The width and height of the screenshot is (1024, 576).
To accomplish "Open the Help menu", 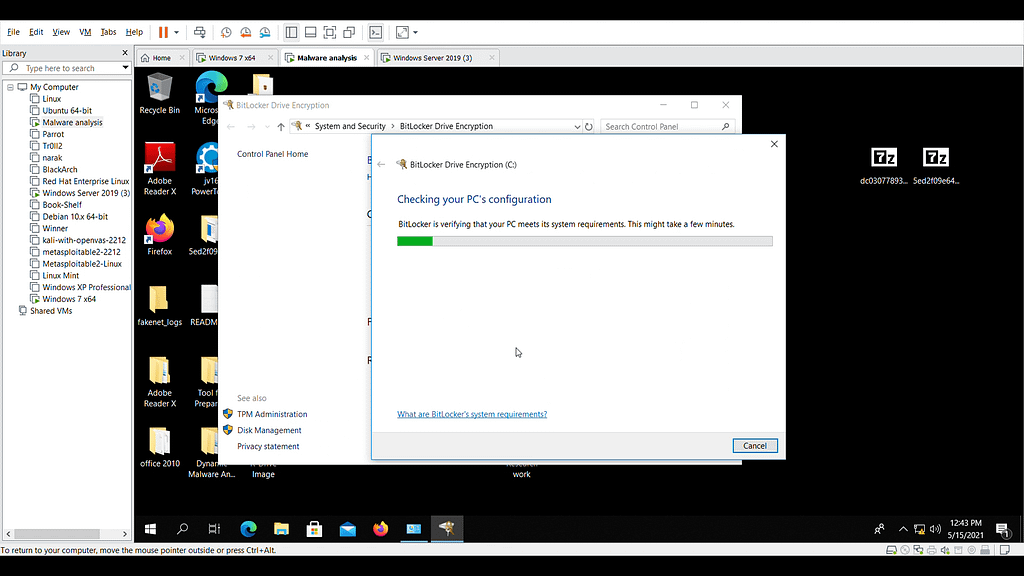I will tap(134, 32).
